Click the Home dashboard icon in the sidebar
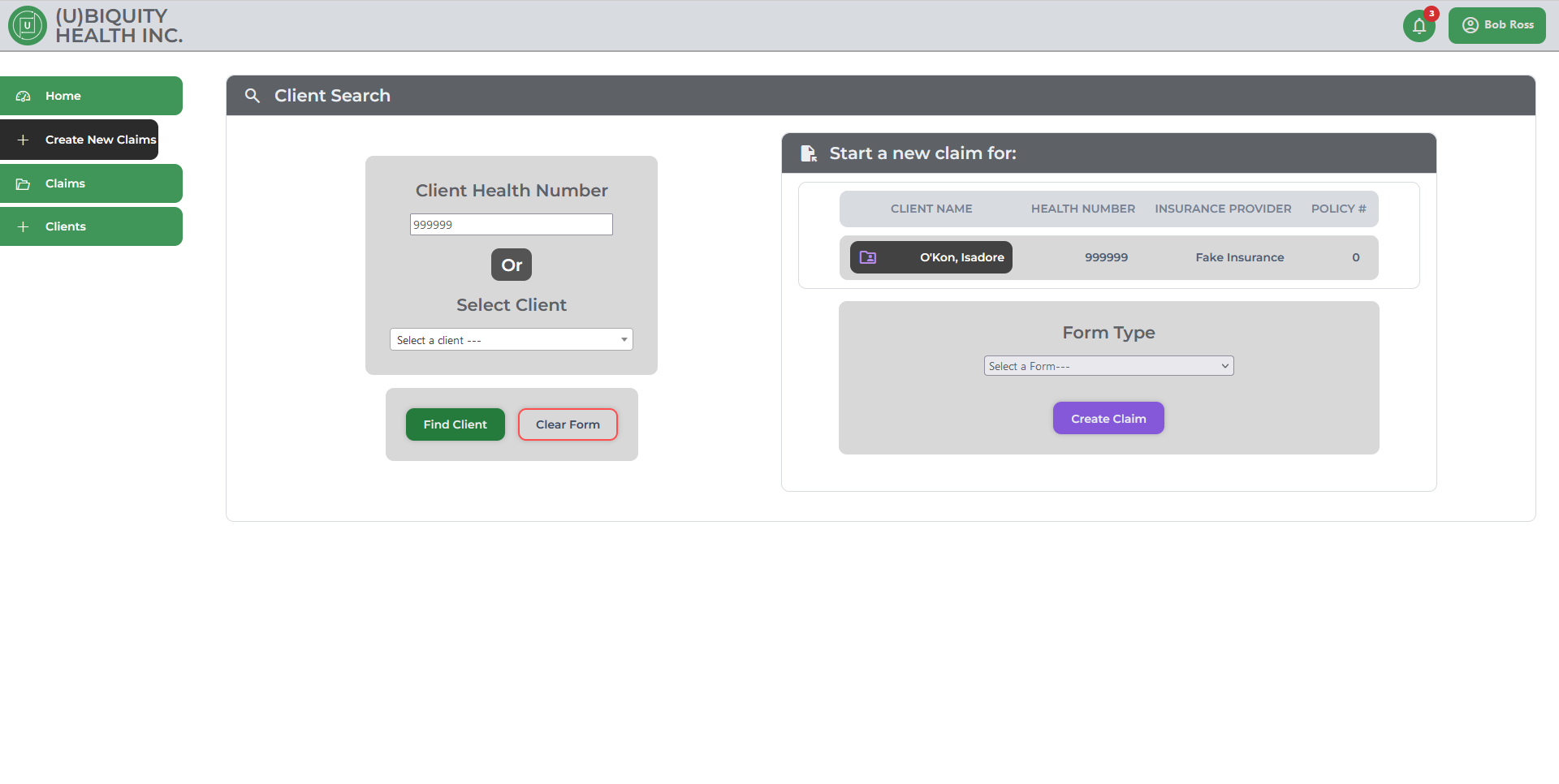This screenshot has height=784, width=1559. [24, 96]
